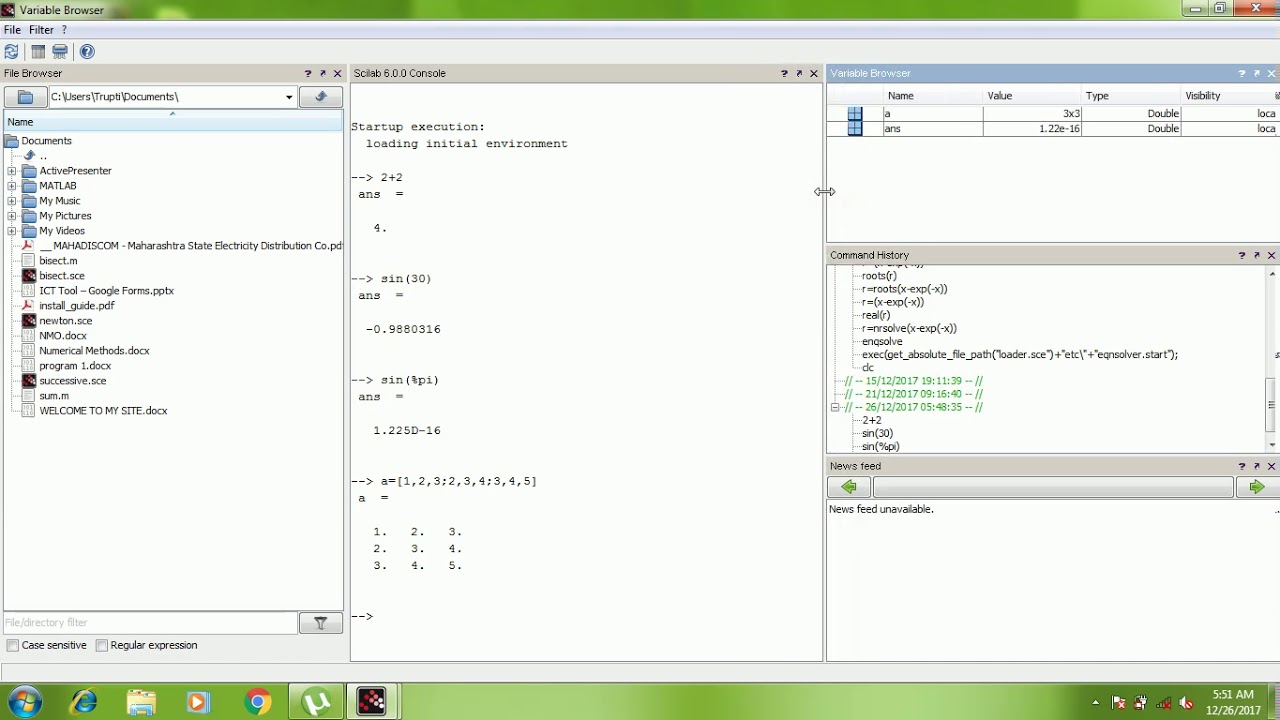Show hidden system tray icons
1280x720 pixels.
(1096, 703)
